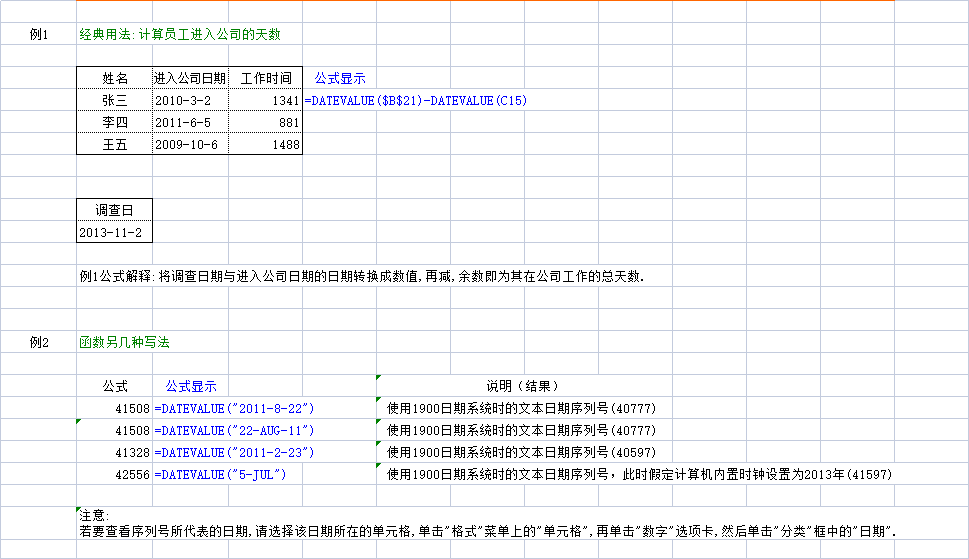Click the 说明（结果） header cell
This screenshot has height=559, width=969.
coord(524,386)
